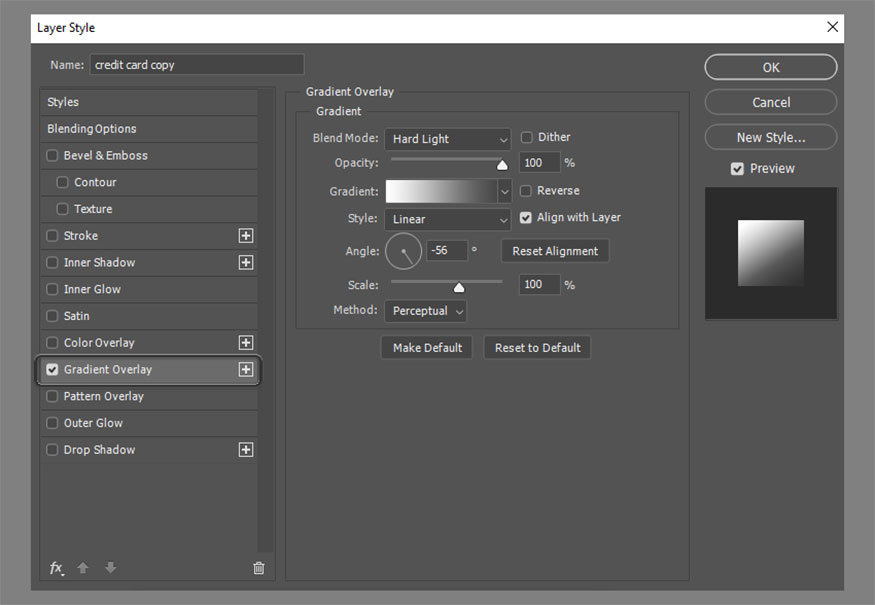Click the Scale slider handle
Viewport: 875px width, 605px height.
pos(459,287)
